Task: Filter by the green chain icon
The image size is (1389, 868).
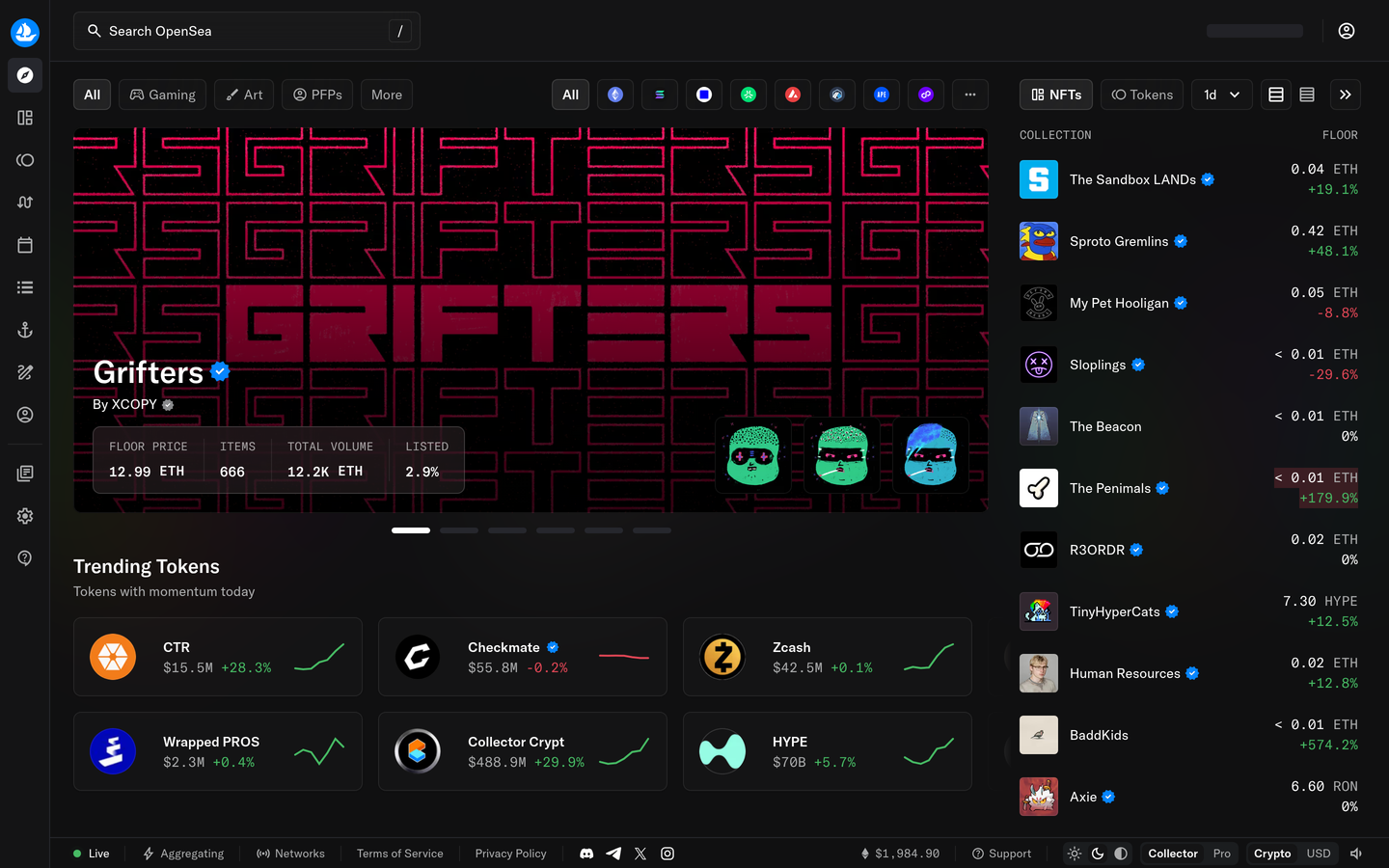Action: [x=749, y=95]
